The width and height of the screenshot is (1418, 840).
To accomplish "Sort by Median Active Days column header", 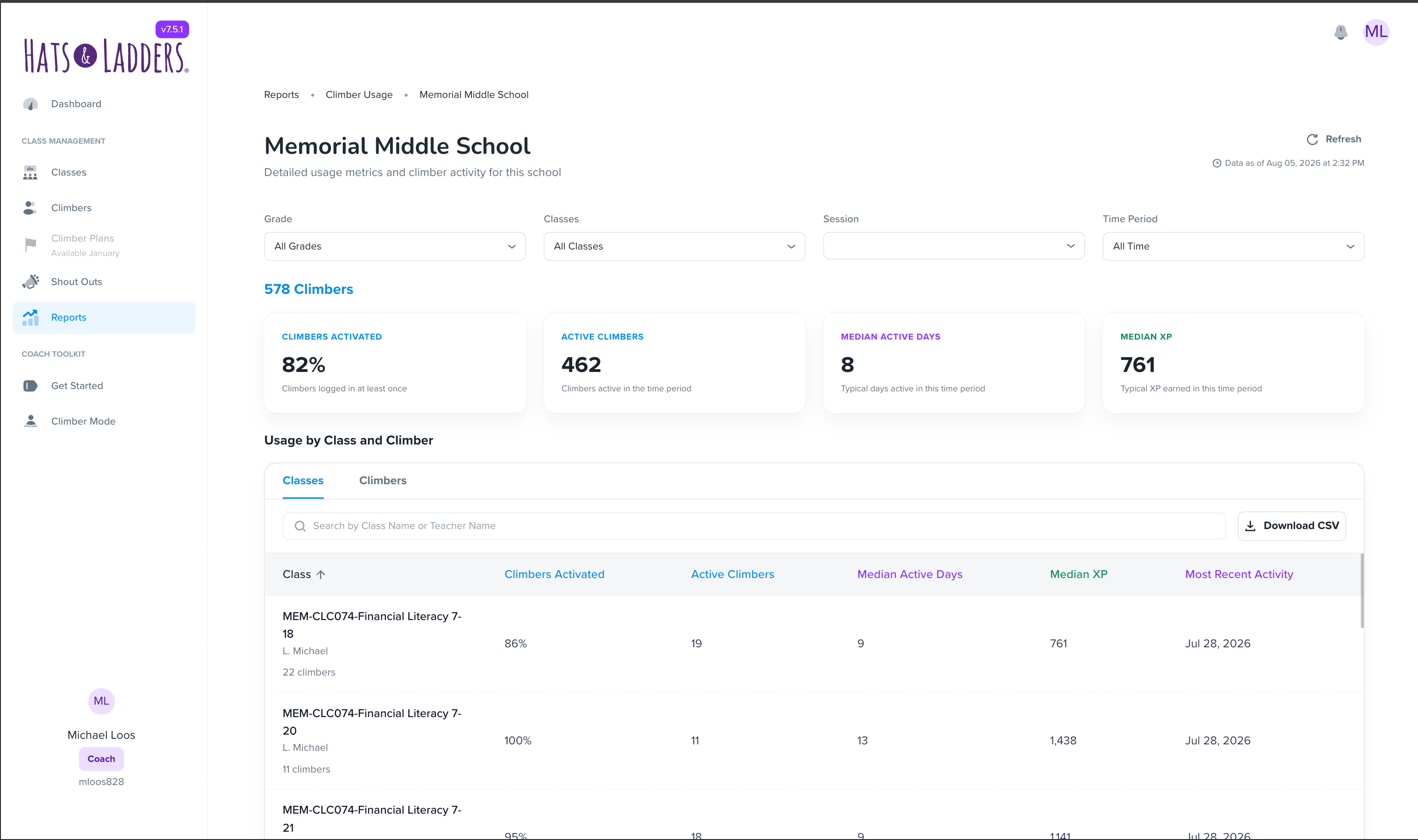I will 910,574.
